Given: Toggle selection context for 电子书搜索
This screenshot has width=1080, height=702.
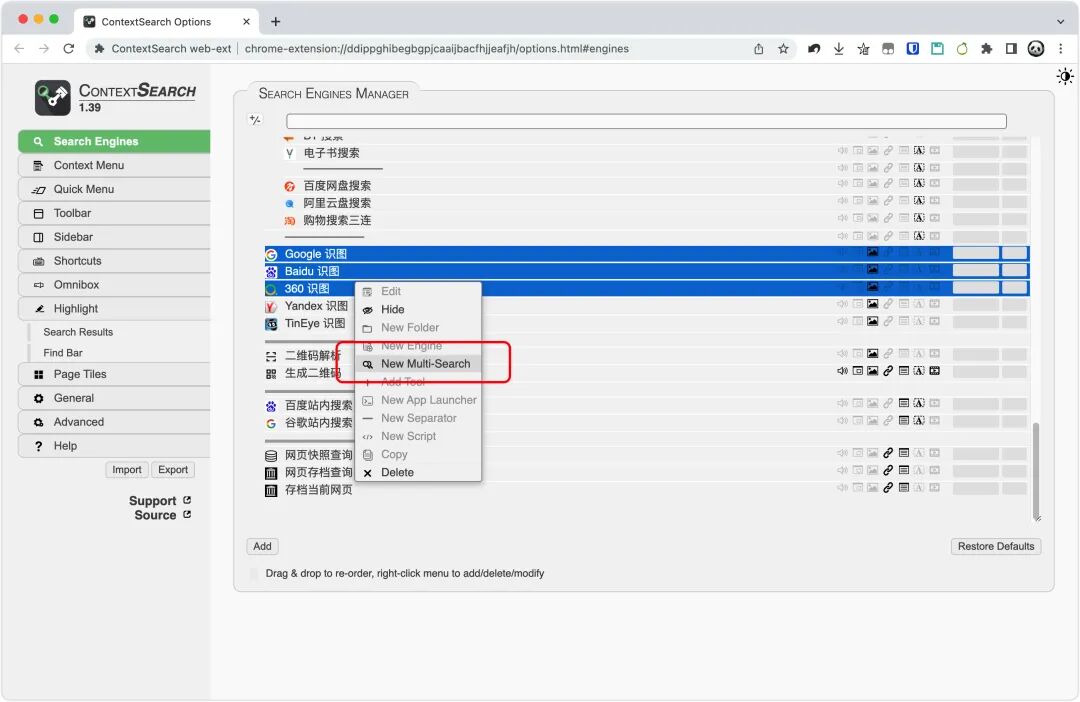Looking at the screenshot, I should coord(919,150).
